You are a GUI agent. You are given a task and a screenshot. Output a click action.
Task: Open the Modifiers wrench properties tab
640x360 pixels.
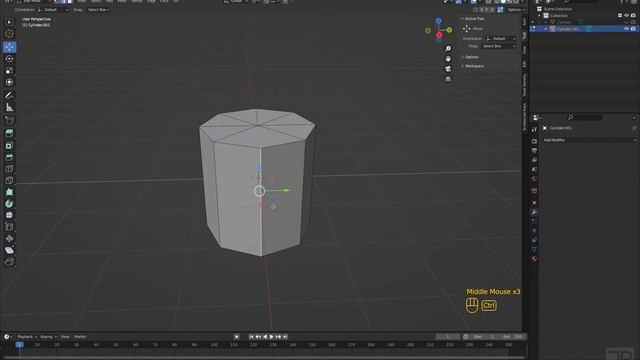(x=534, y=212)
